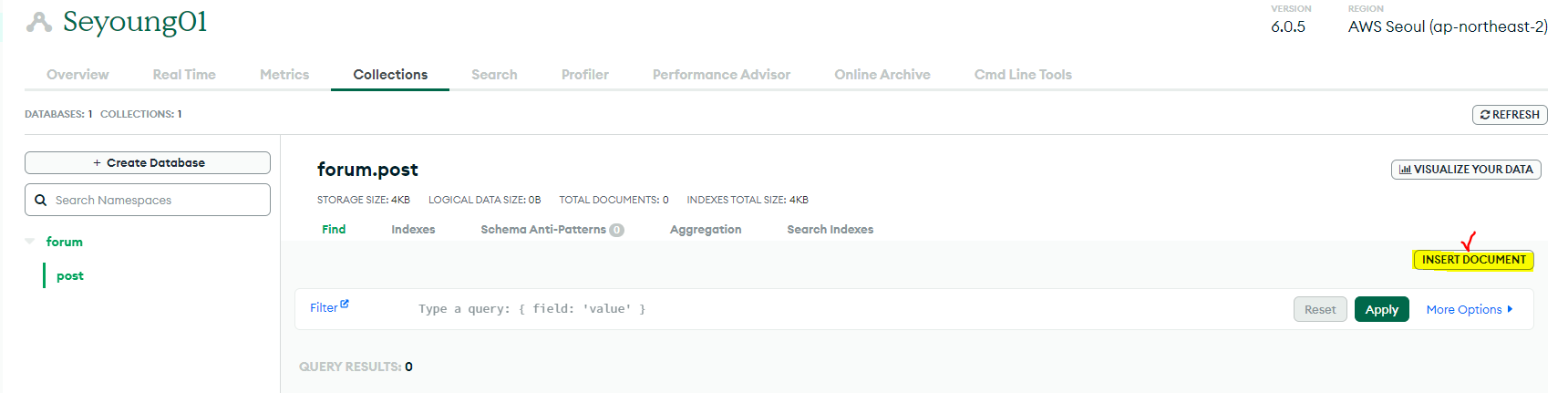Click LOGICAL DATA SIZE: 0B stat
This screenshot has width=1568, height=393.
(485, 200)
